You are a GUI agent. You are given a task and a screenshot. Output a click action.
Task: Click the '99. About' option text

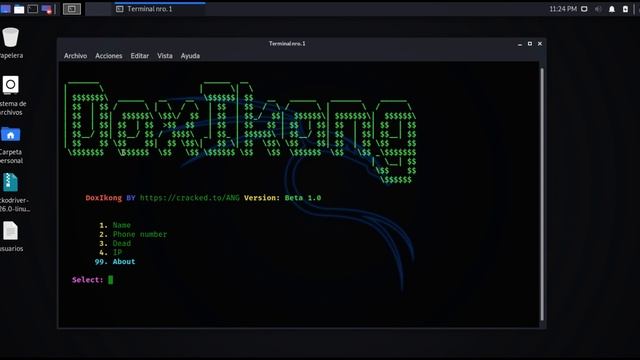point(115,262)
